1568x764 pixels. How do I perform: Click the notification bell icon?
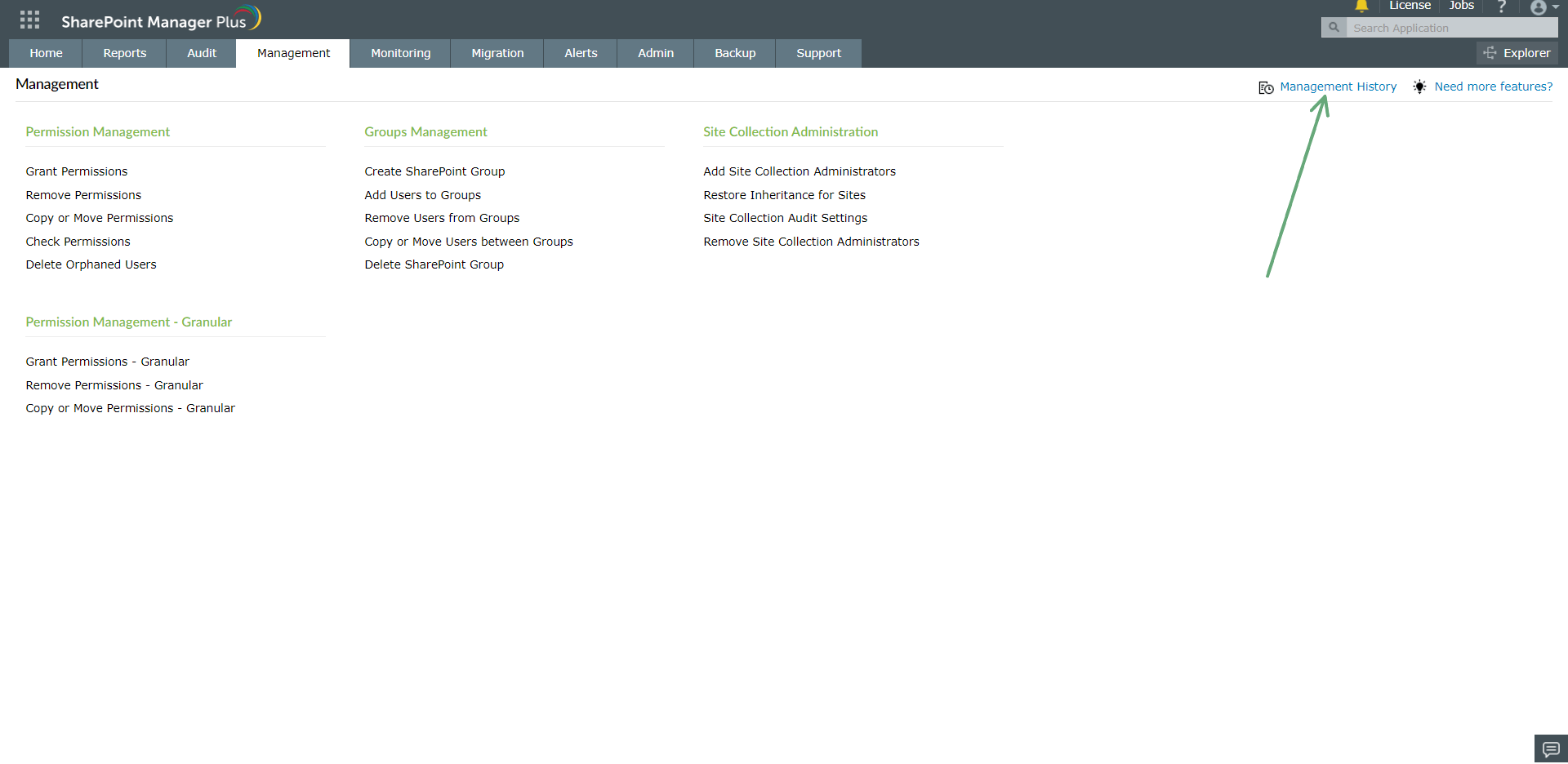coord(1361,6)
